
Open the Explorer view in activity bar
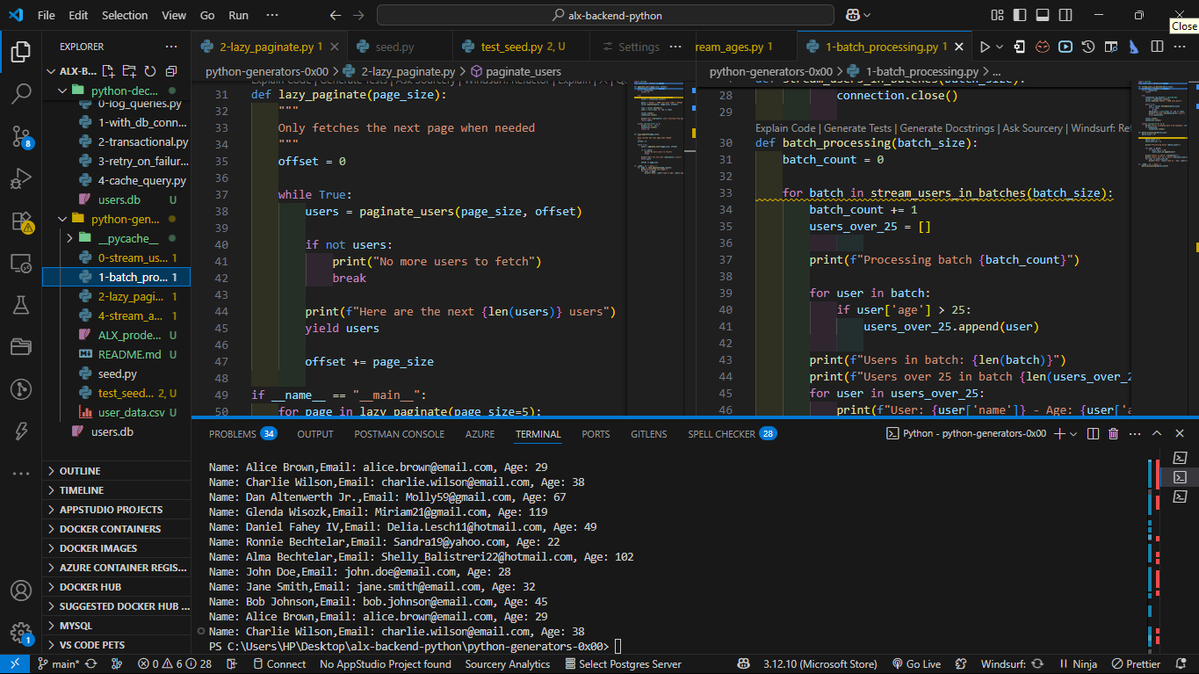[21, 52]
